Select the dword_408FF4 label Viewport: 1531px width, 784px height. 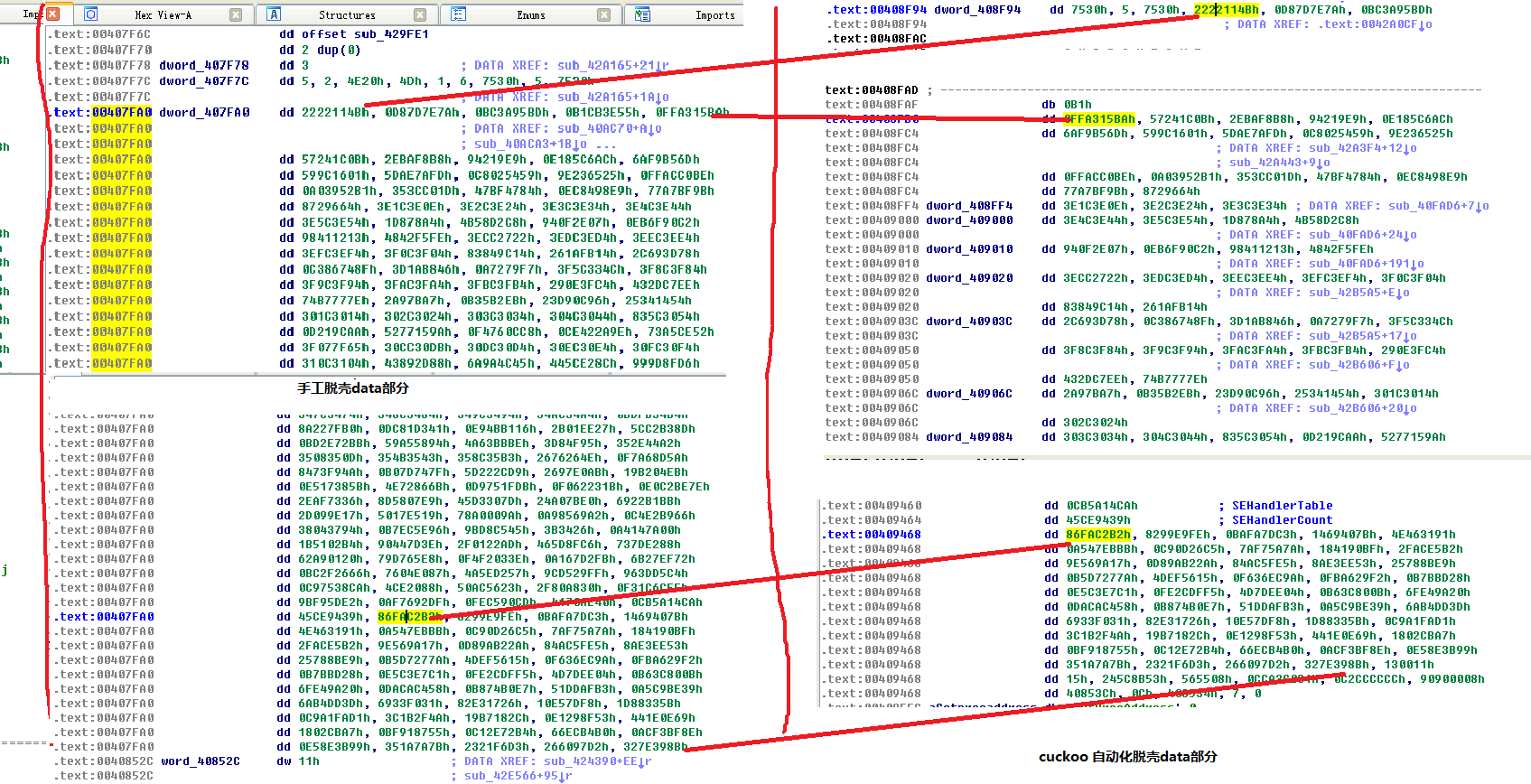click(969, 206)
